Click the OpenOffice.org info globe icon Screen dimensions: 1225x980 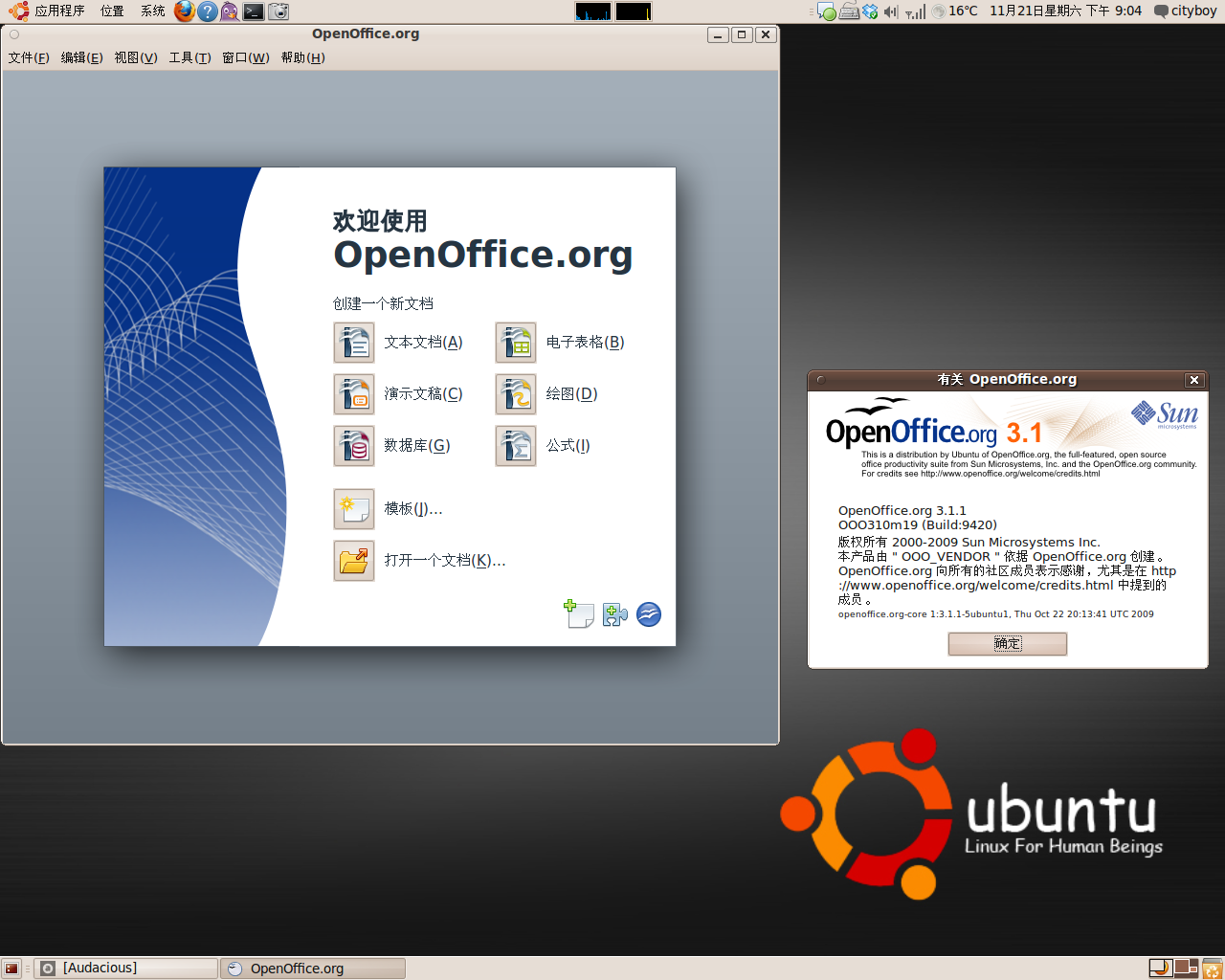click(x=649, y=614)
